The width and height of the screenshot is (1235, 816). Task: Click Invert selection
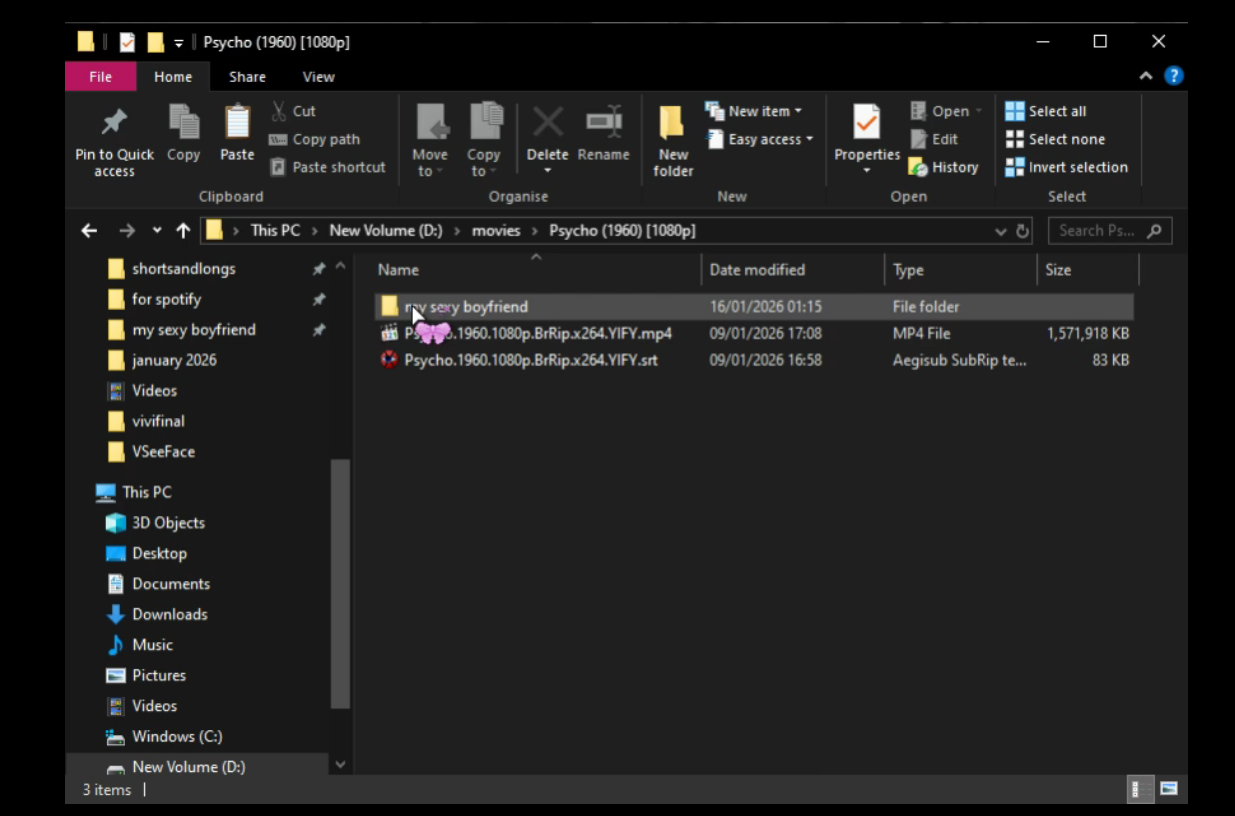[x=1066, y=167]
